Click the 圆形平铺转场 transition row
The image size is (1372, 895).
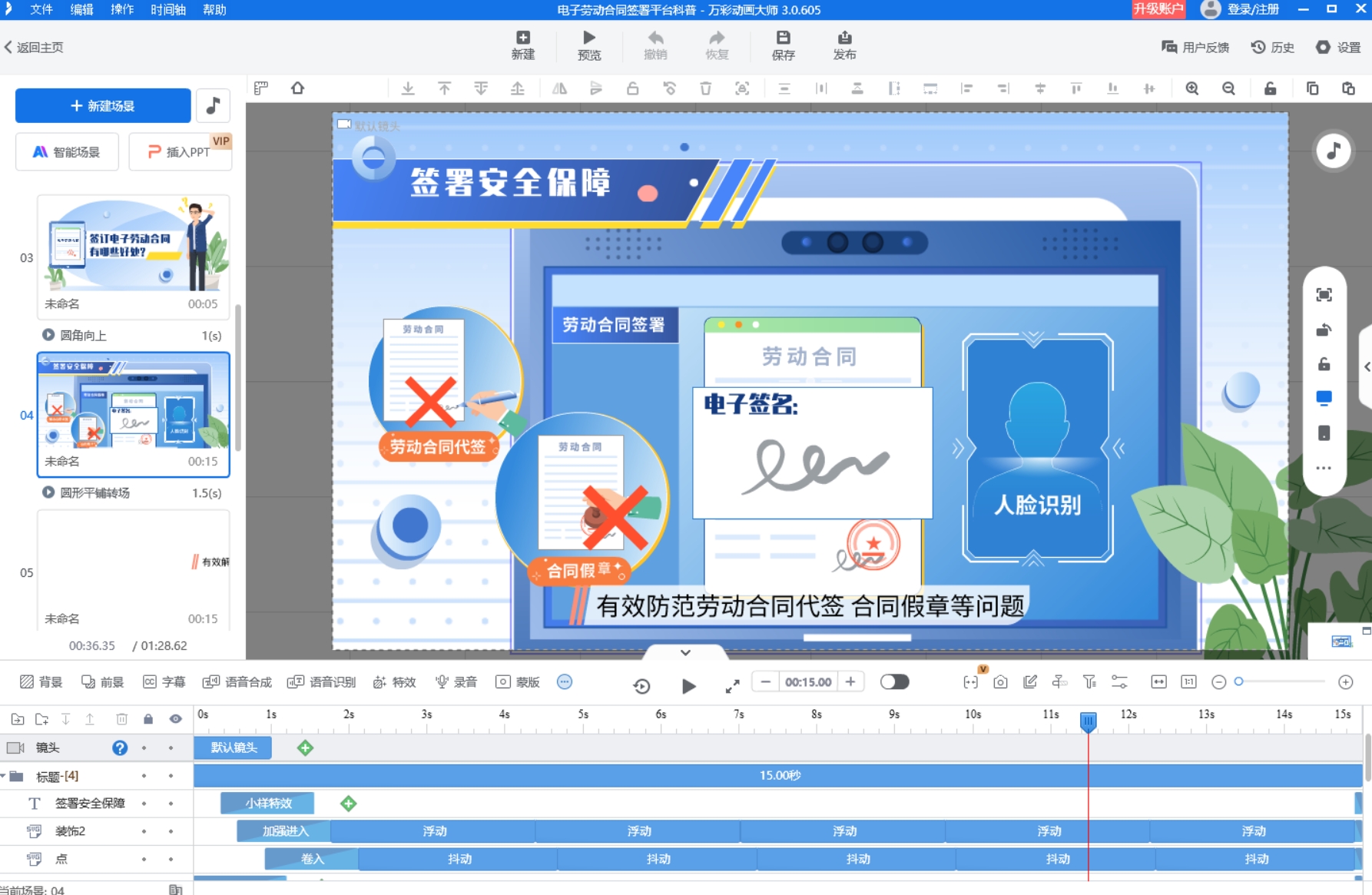[x=132, y=492]
